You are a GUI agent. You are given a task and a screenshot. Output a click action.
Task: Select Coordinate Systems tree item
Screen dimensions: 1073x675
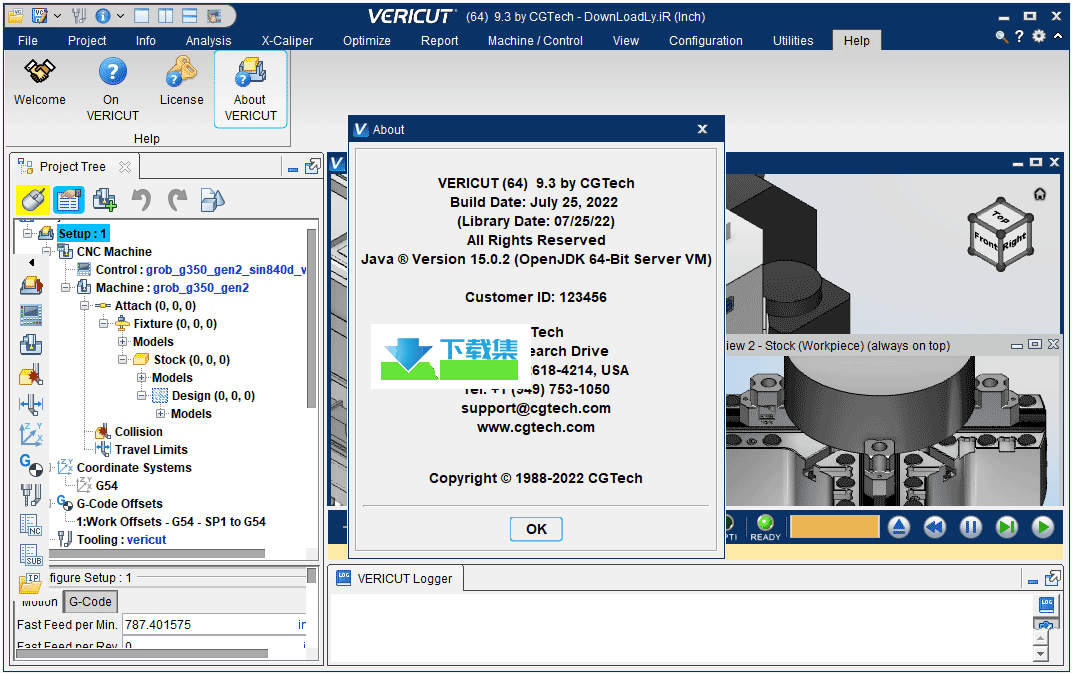pyautogui.click(x=134, y=468)
